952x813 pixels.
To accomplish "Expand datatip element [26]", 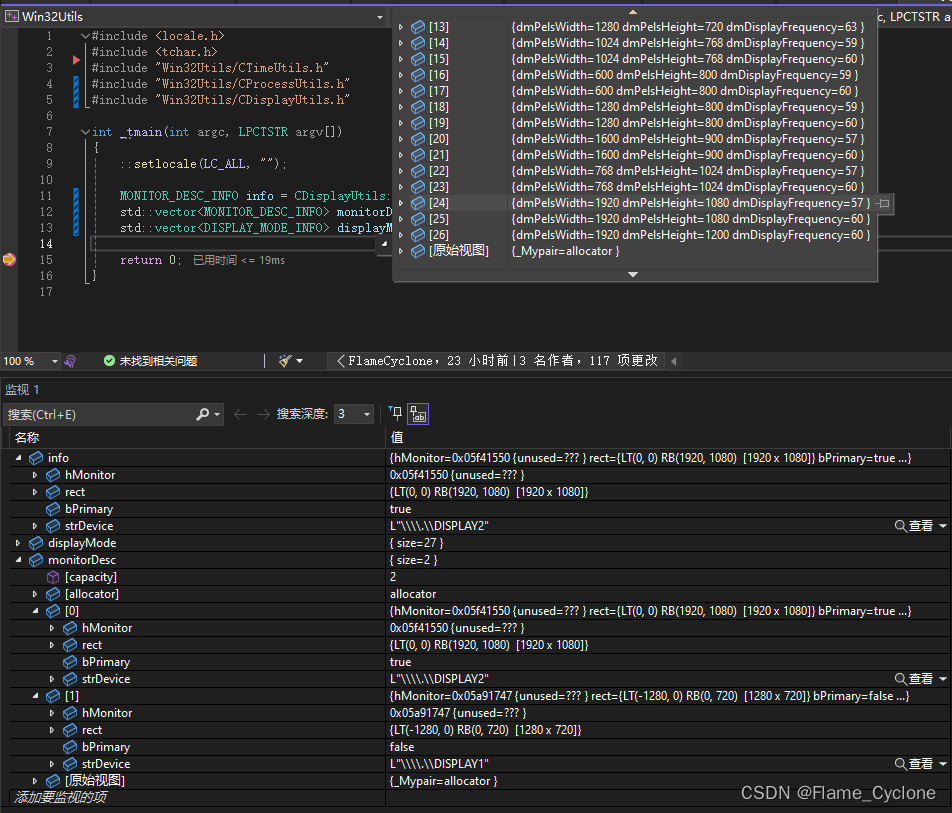I will [401, 235].
